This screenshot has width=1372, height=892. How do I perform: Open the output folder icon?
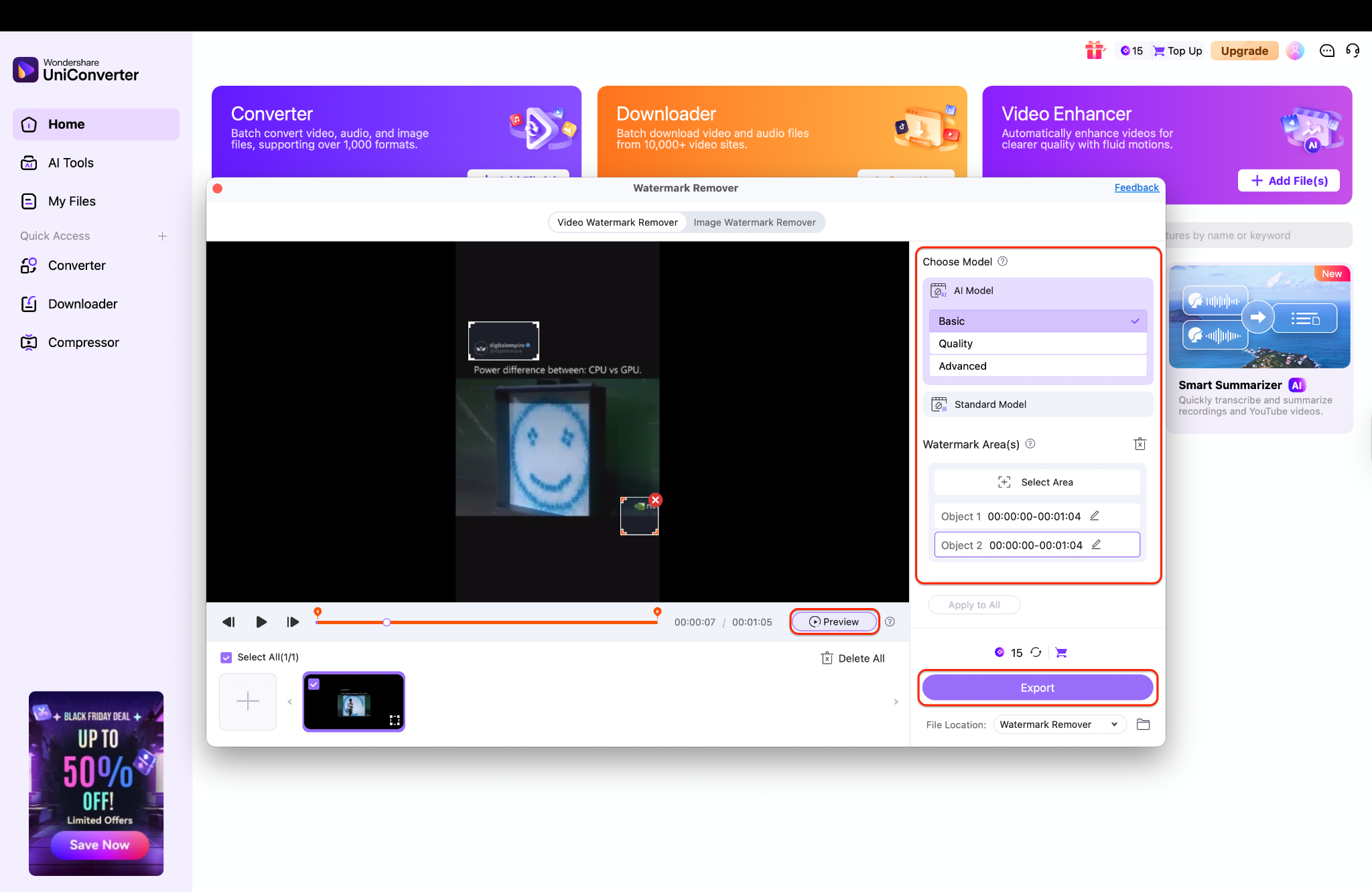click(x=1143, y=725)
